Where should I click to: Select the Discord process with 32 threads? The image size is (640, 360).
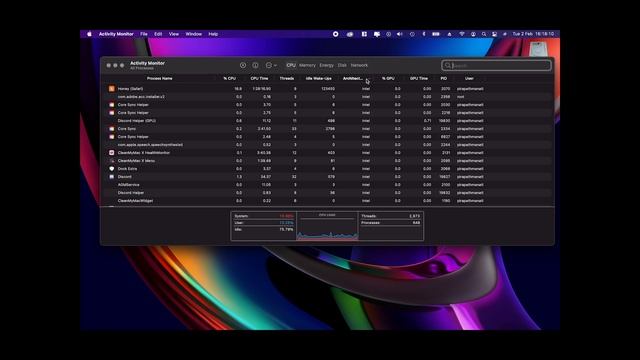pyautogui.click(x=327, y=177)
